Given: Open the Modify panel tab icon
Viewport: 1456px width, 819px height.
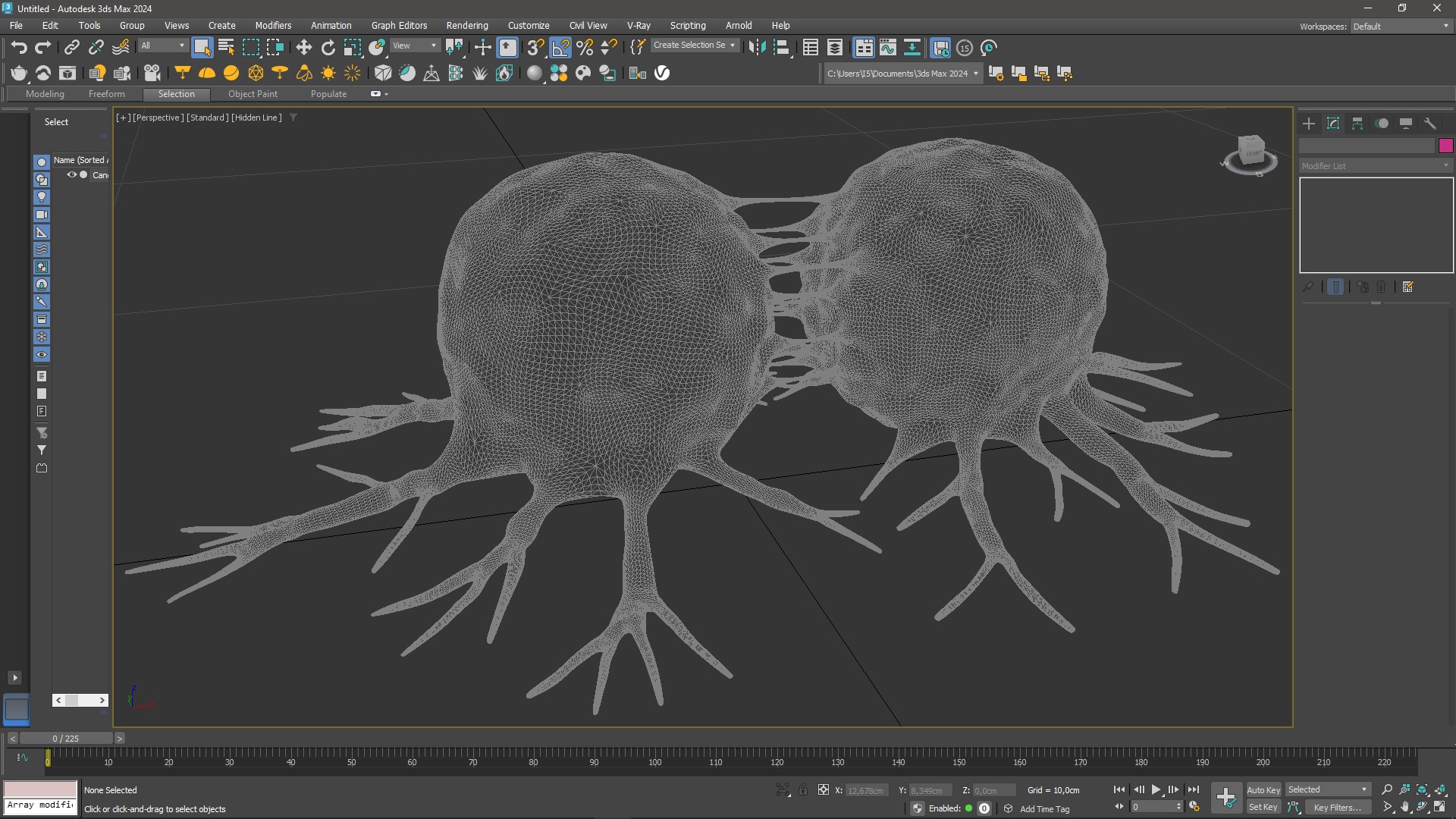Looking at the screenshot, I should [1333, 124].
